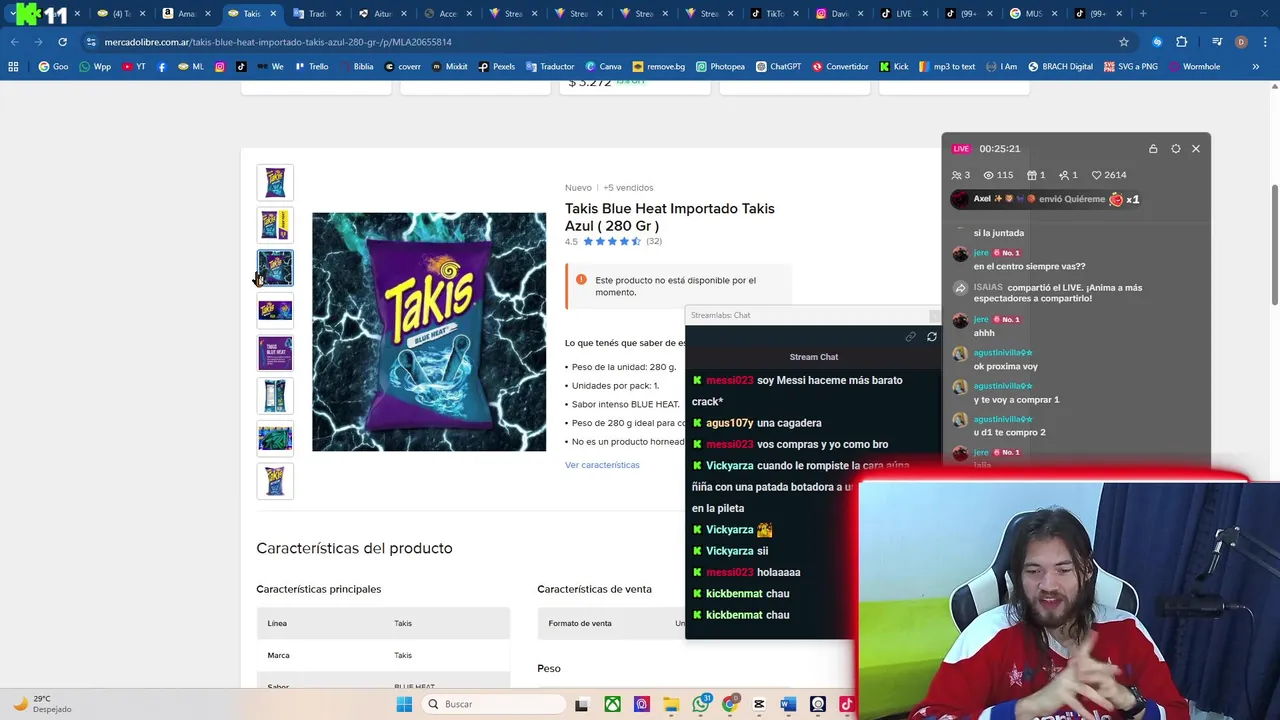Select the last product thumbnail
Image resolution: width=1280 pixels, height=720 pixels.
tap(275, 481)
